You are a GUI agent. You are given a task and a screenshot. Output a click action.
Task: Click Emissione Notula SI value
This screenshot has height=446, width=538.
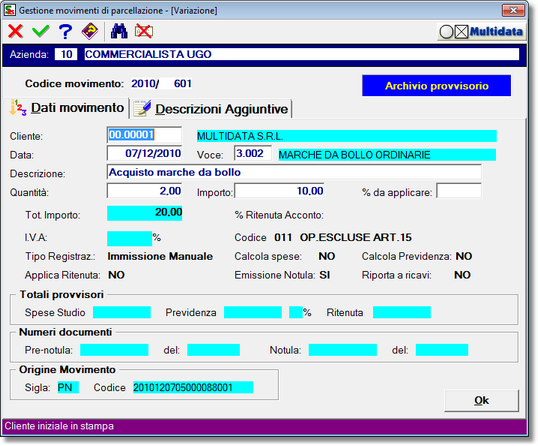tap(325, 275)
